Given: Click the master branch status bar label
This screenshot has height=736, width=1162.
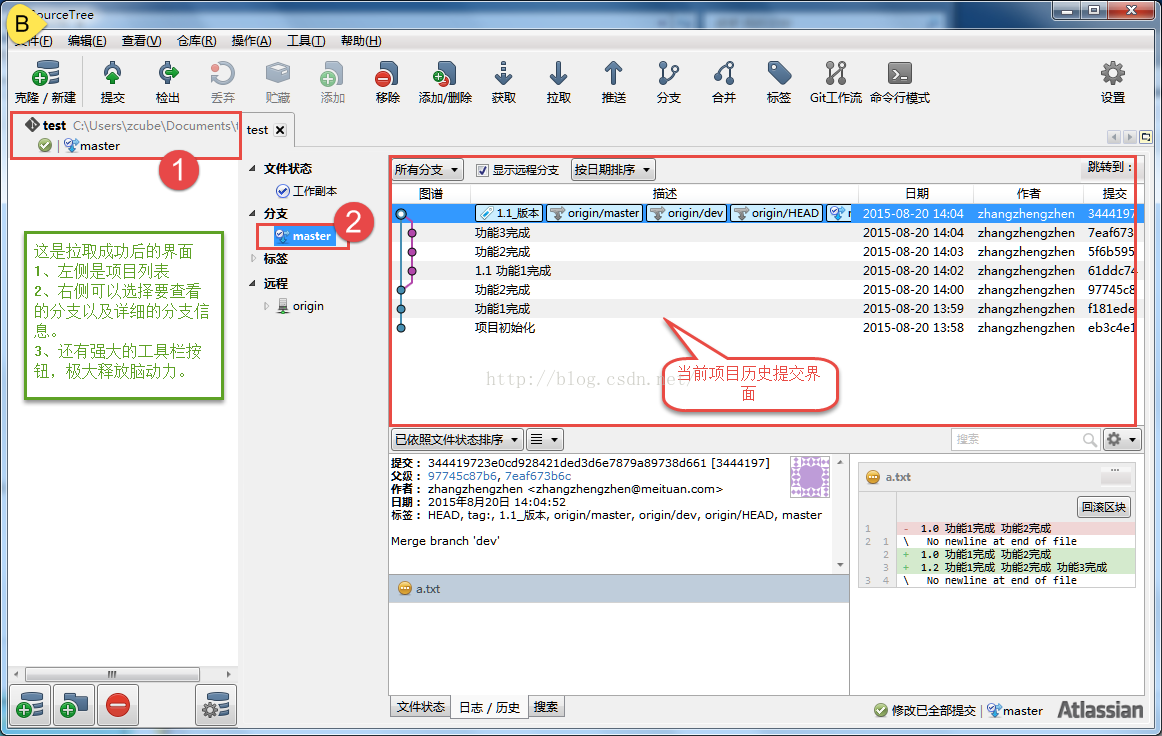Looking at the screenshot, I should point(1015,711).
